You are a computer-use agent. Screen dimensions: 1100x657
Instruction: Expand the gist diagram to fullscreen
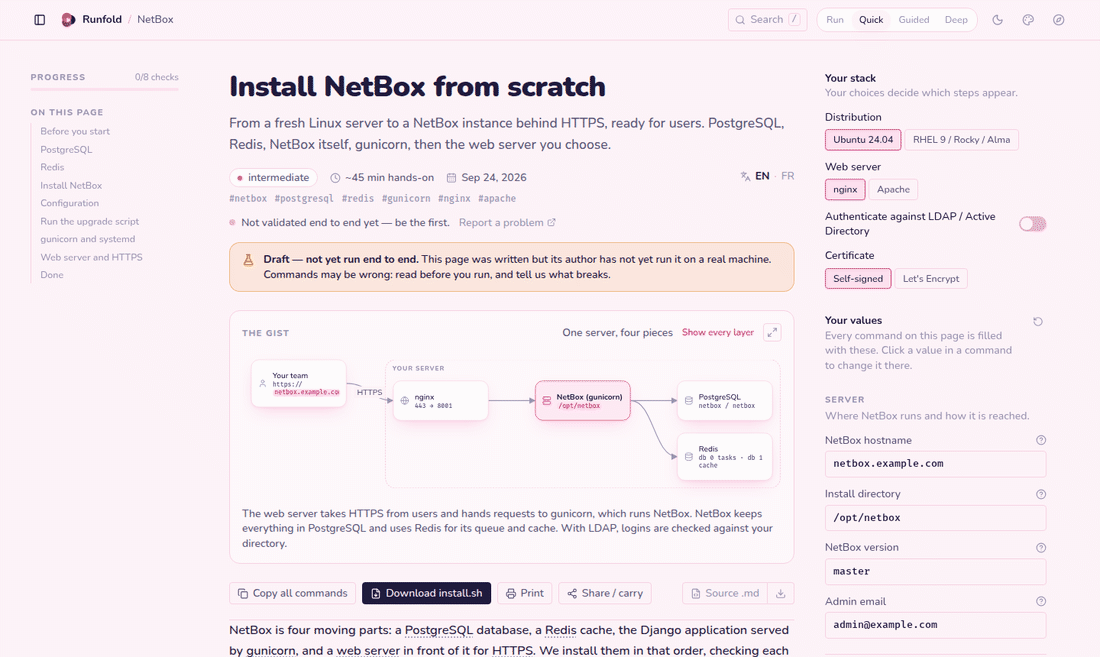pos(772,332)
